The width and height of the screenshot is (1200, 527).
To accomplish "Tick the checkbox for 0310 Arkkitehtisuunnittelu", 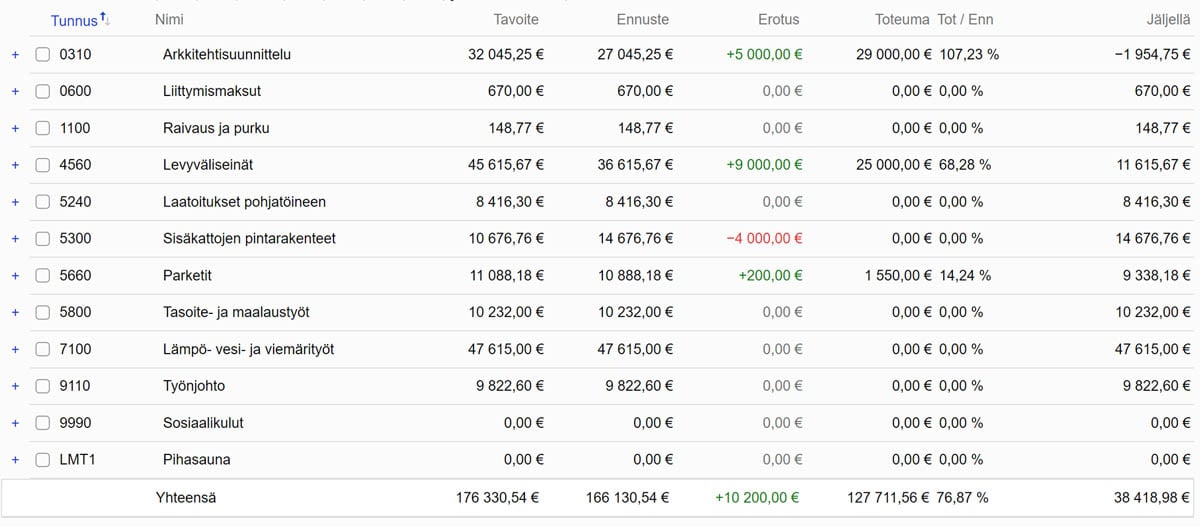I will pyautogui.click(x=42, y=55).
